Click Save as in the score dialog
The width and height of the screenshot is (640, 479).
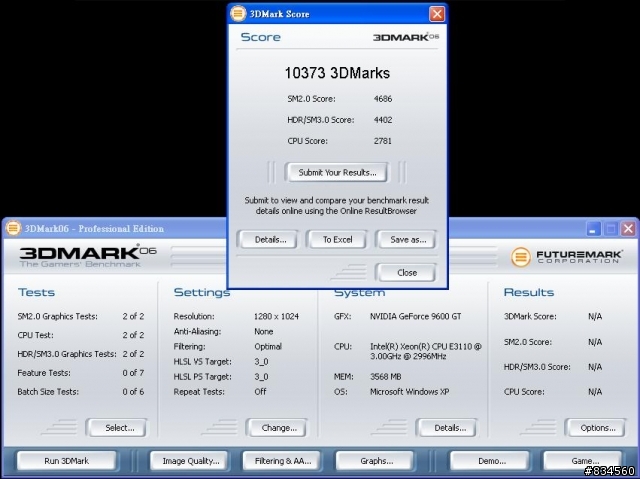pos(407,240)
